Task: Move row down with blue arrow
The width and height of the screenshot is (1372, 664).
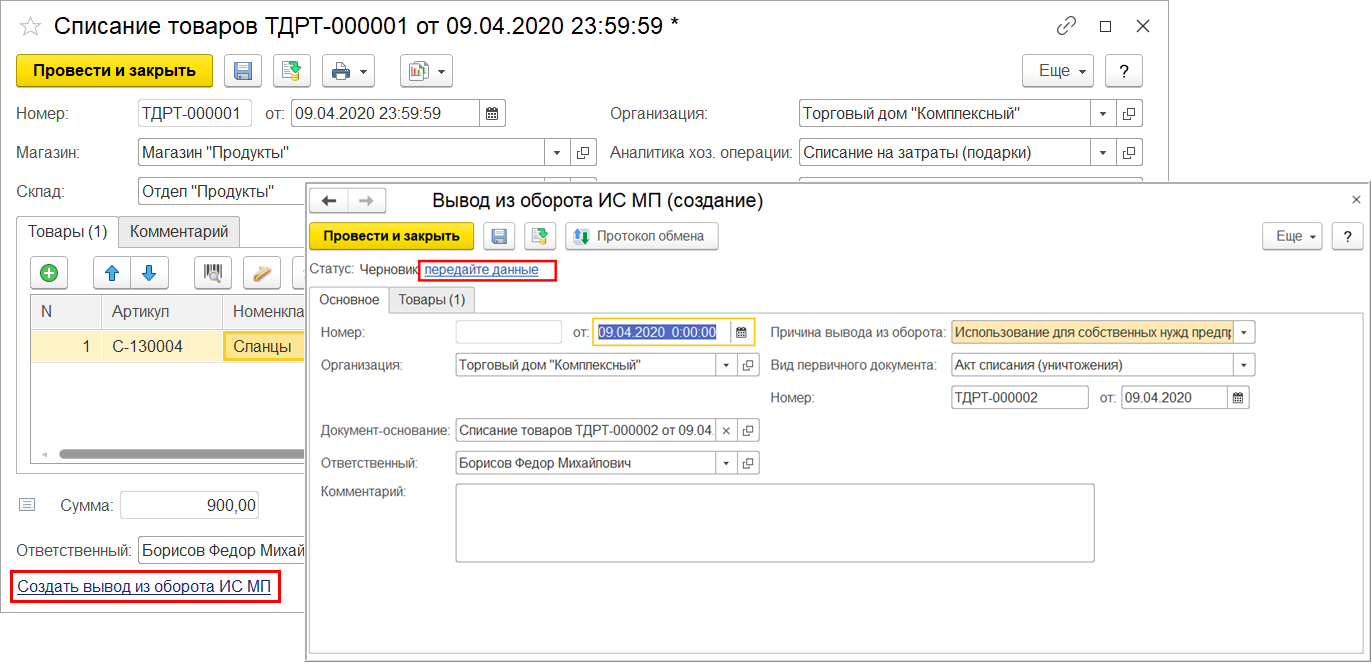Action: (149, 271)
